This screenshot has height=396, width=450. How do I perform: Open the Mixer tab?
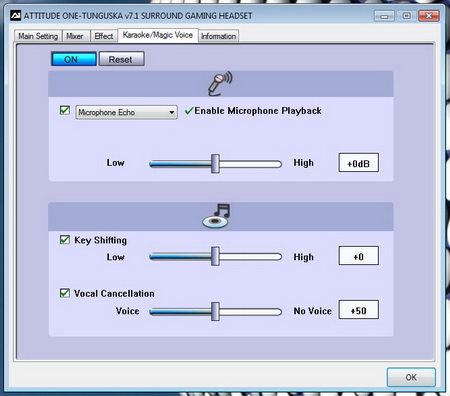pyautogui.click(x=75, y=36)
